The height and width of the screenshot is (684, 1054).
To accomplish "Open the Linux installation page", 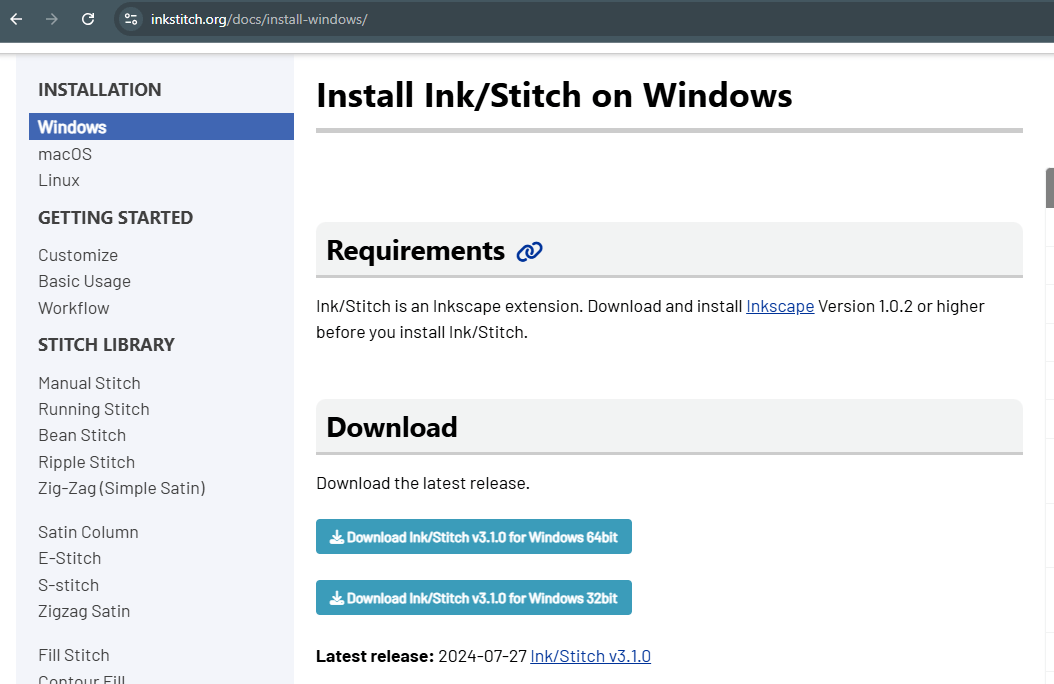I will point(58,180).
